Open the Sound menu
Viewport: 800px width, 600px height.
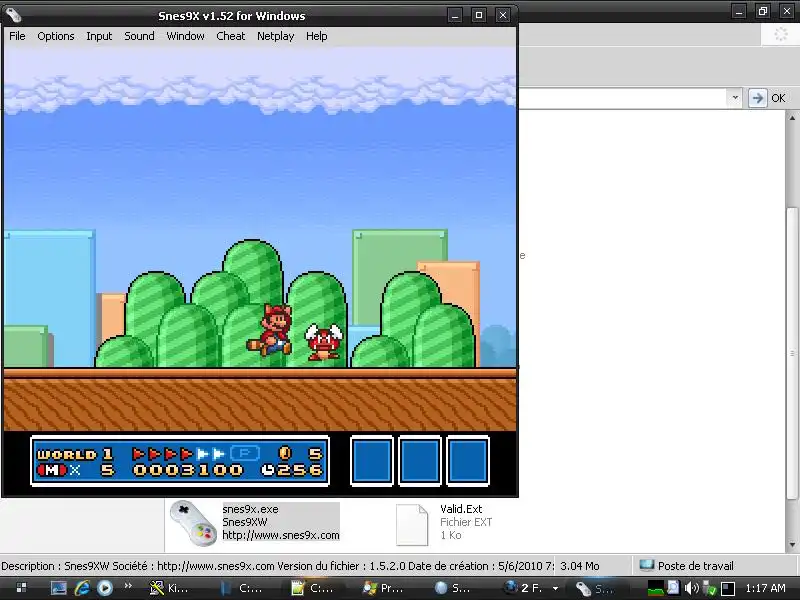tap(139, 36)
